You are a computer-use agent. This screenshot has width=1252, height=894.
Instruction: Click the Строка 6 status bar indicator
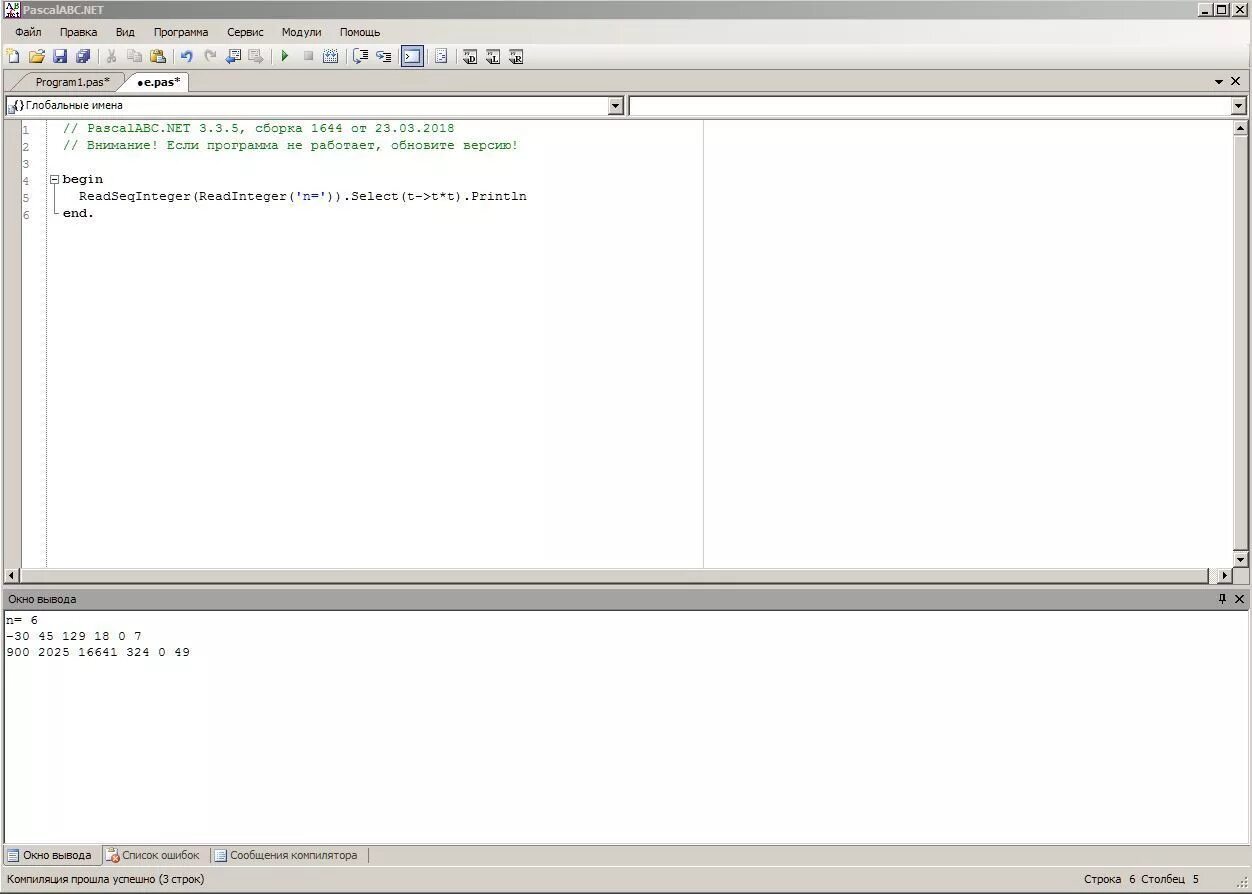[x=1110, y=879]
